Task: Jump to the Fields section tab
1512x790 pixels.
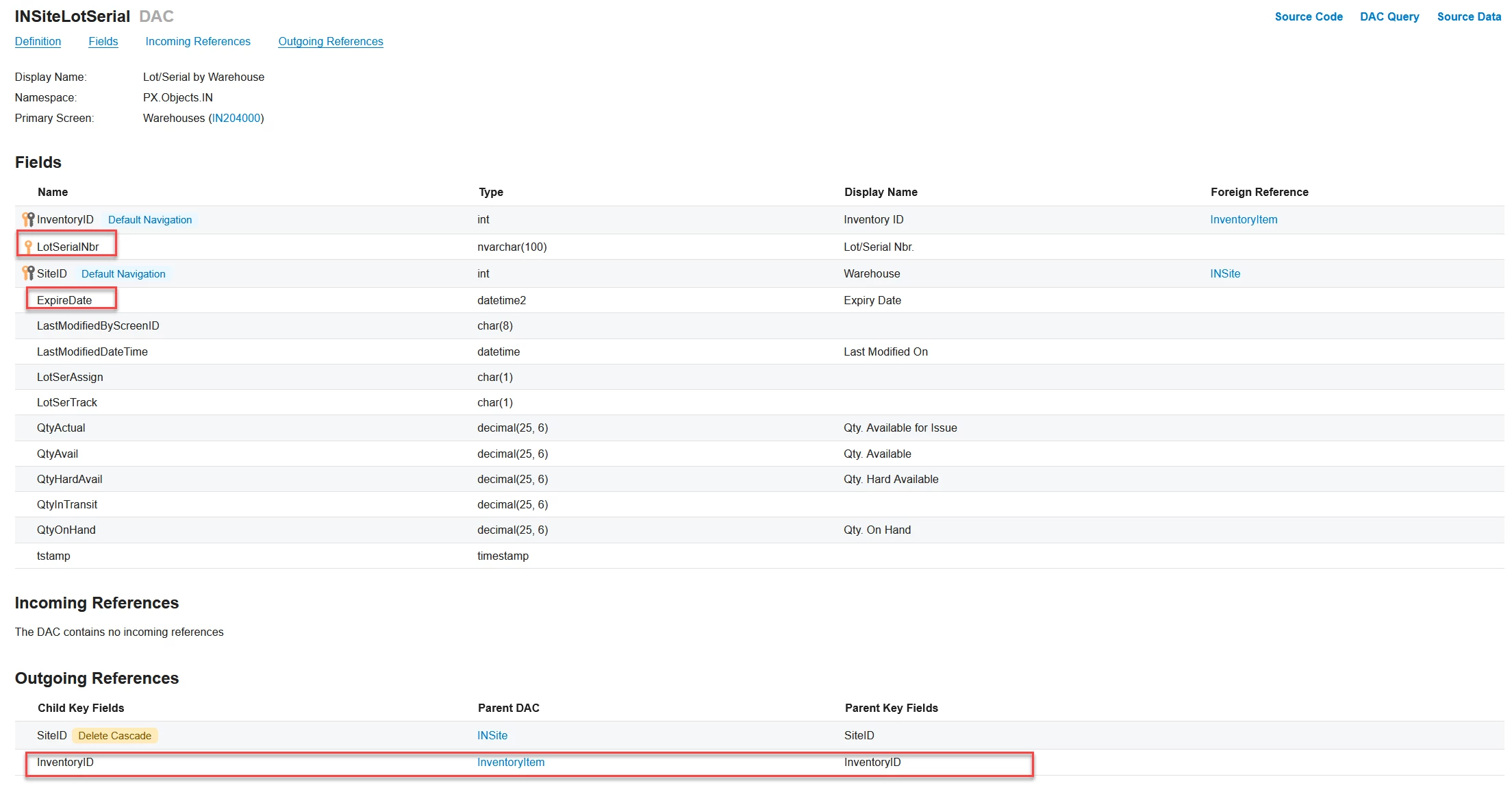Action: 103,41
